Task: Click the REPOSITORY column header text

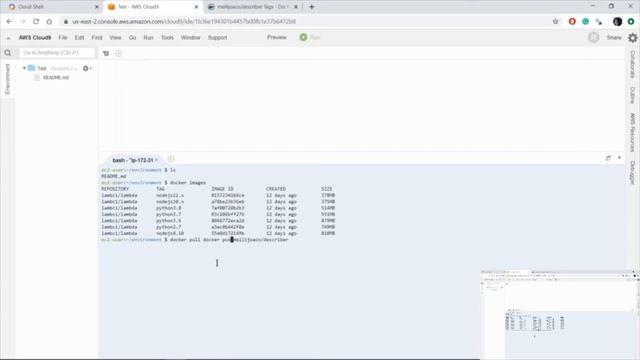Action: [115, 189]
